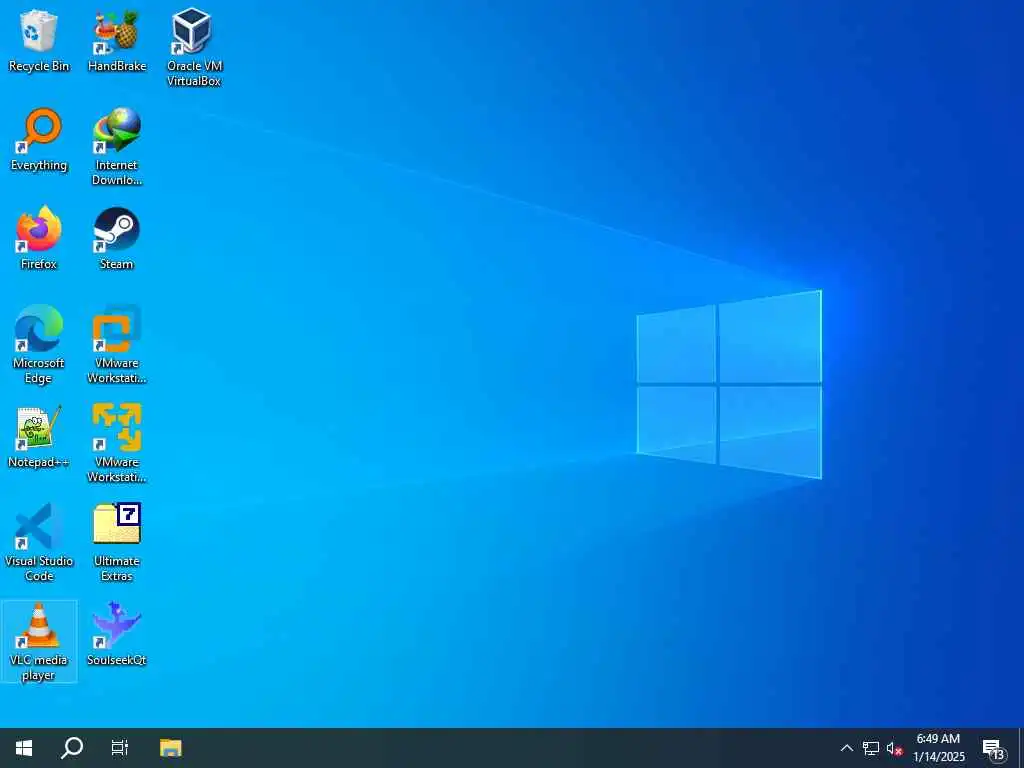
Task: Select the SoulseekQt desktop shortcut
Action: 117,634
